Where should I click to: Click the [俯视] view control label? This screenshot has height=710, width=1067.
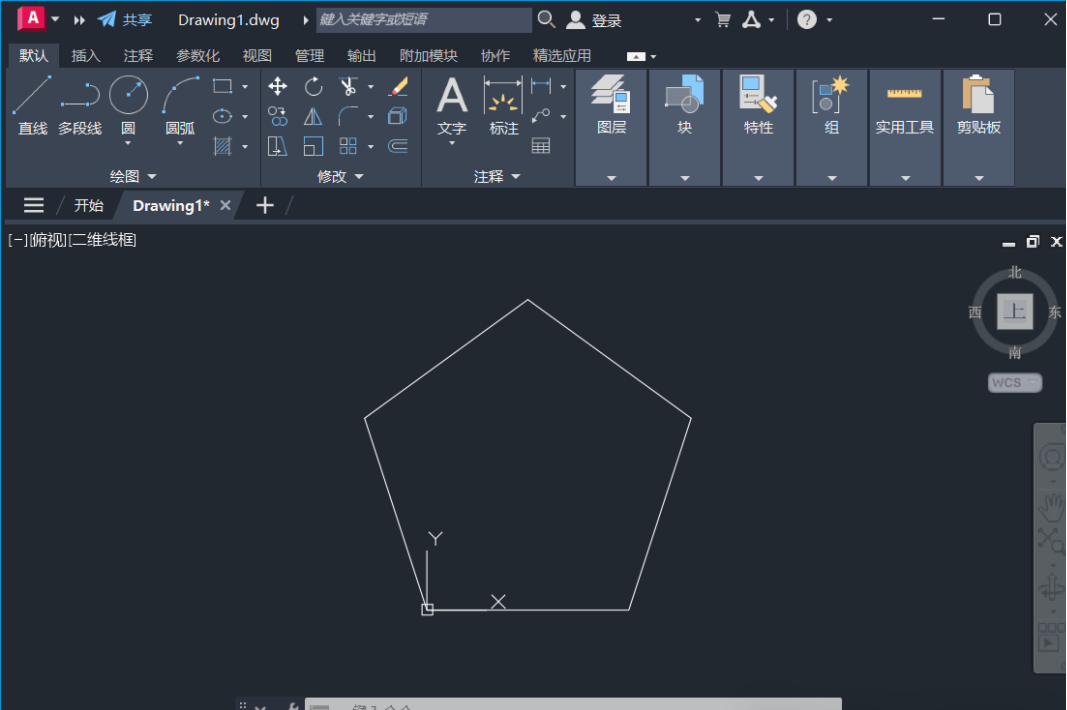tap(48, 240)
